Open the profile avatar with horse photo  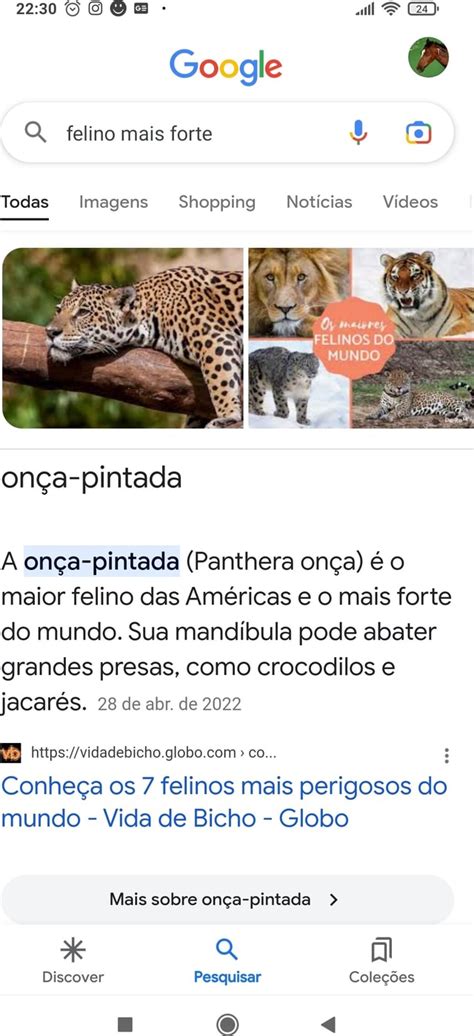coord(428,57)
